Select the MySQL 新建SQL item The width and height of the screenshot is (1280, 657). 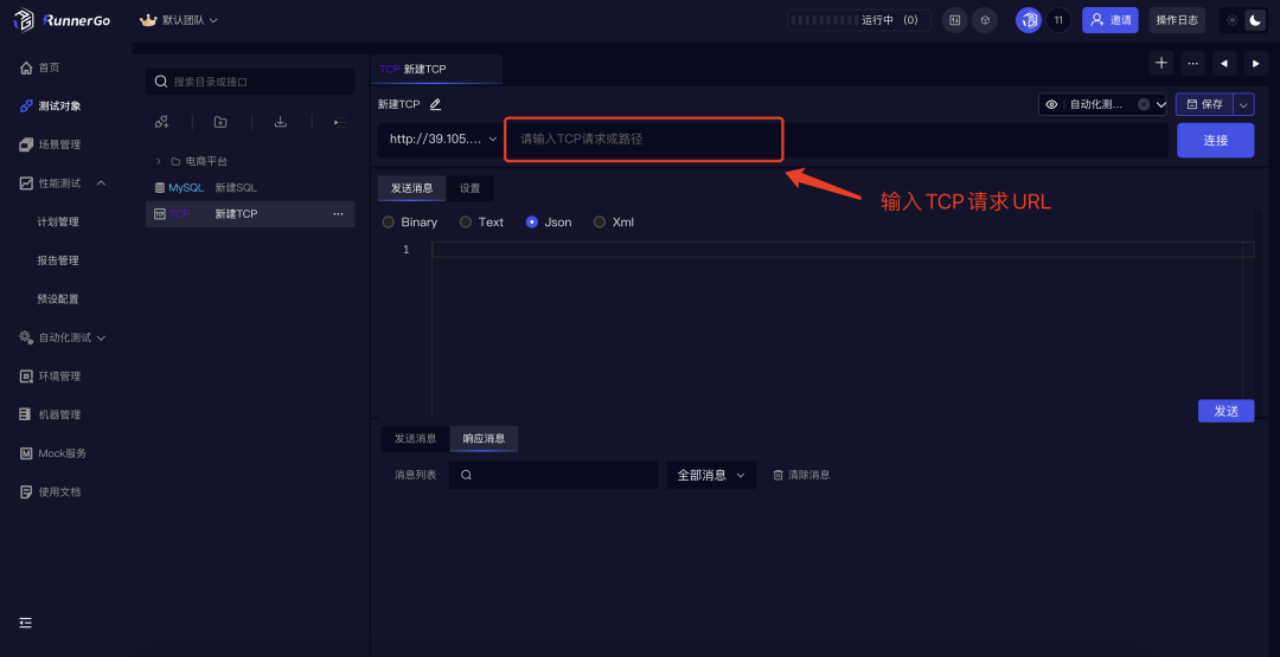tap(250, 188)
